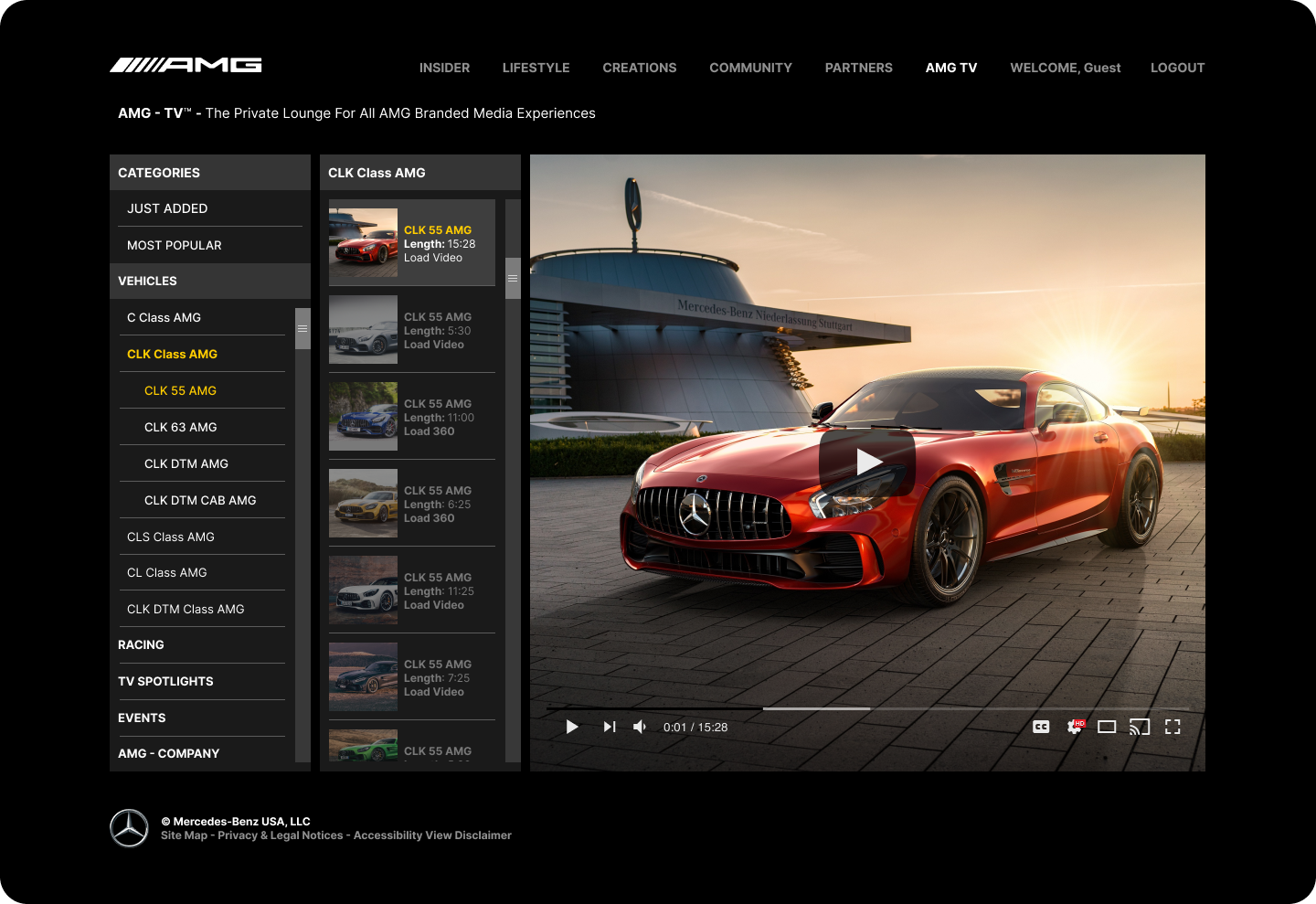The height and width of the screenshot is (904, 1316).
Task: Click the 0:01 / 15:28 time display
Action: tap(695, 728)
